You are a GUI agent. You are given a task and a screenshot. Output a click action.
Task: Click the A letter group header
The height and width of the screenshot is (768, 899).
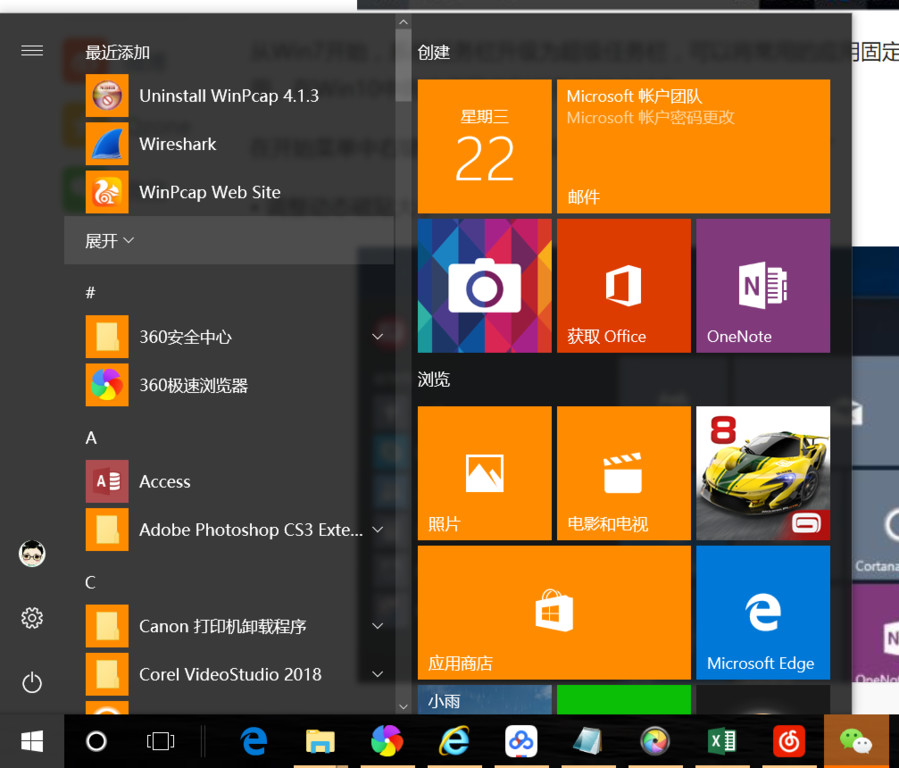[x=91, y=438]
